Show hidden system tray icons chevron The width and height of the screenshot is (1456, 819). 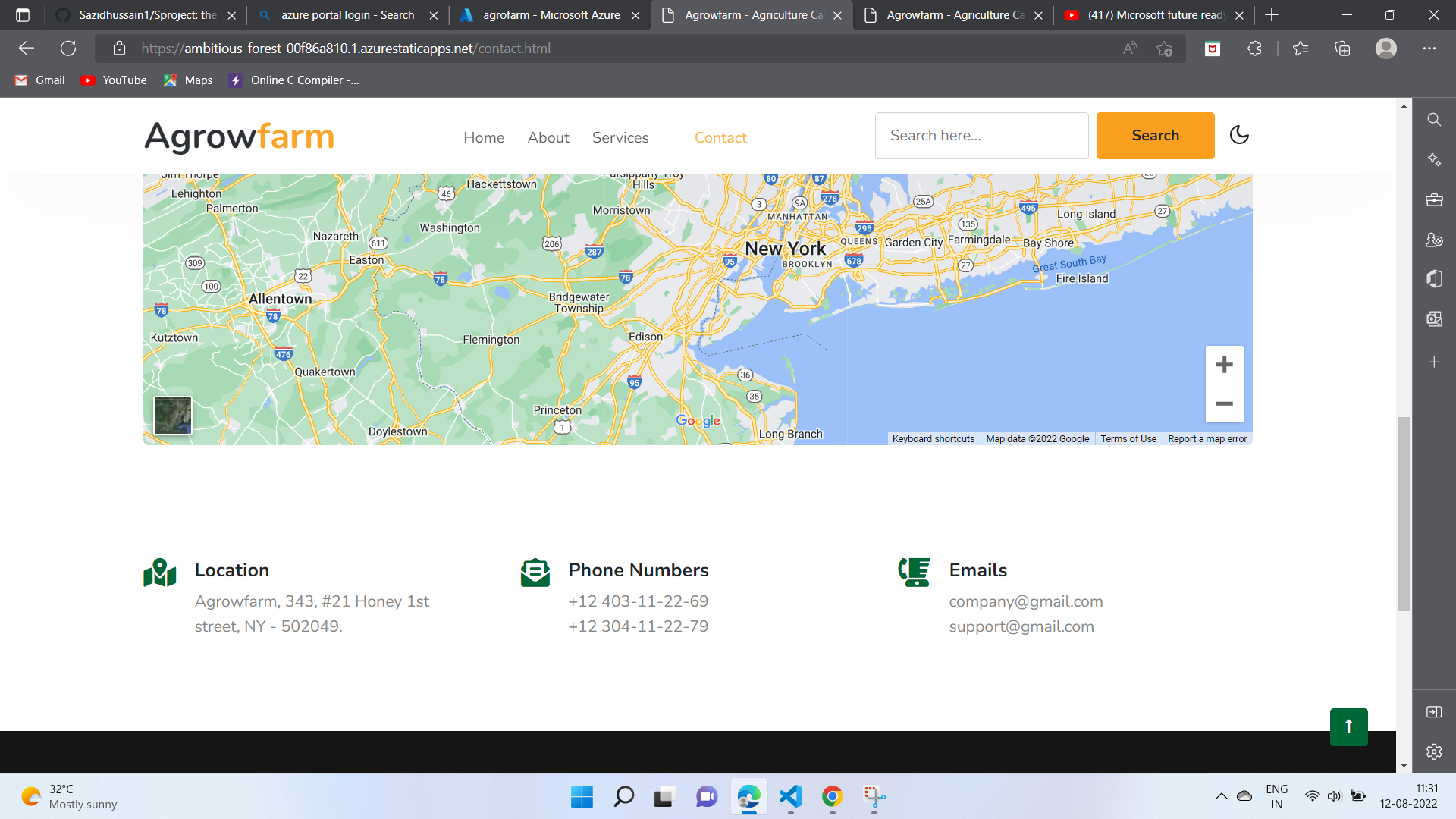(1221, 796)
